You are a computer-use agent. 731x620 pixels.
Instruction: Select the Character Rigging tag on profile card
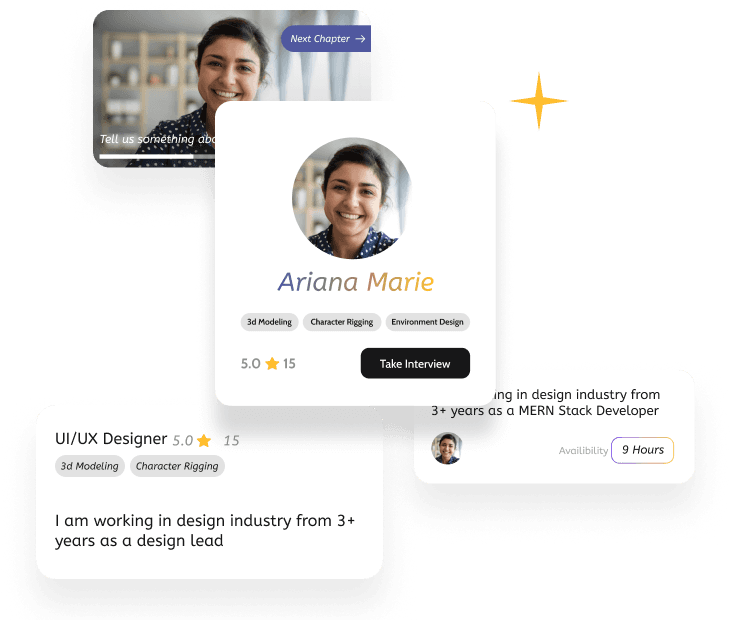[x=342, y=322]
